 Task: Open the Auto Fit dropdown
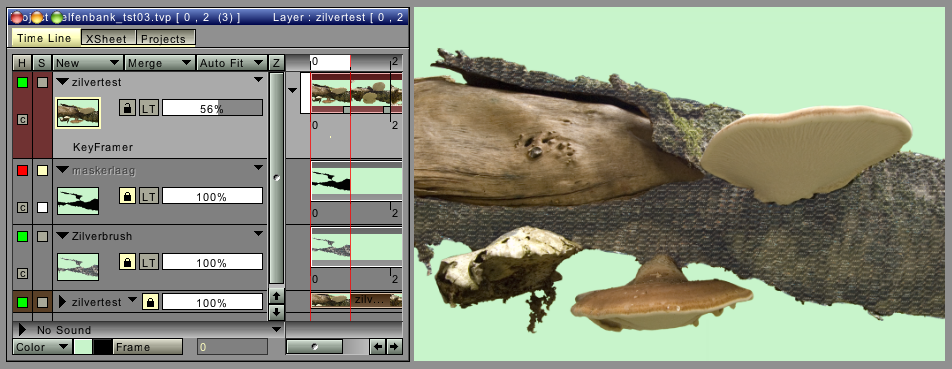(232, 63)
